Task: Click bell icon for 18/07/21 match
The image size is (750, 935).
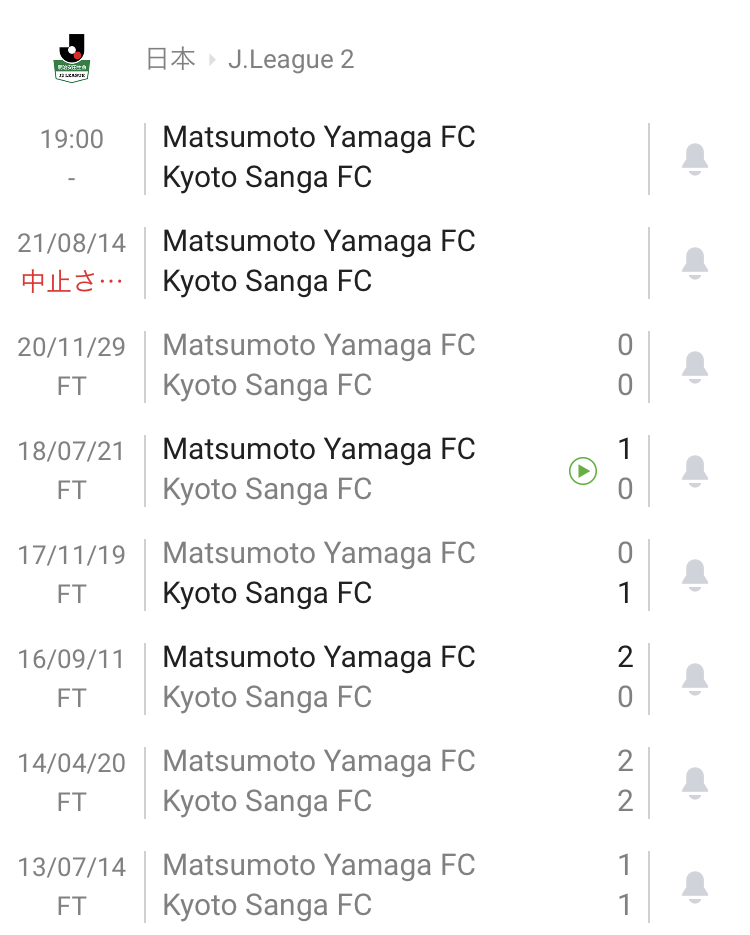Action: click(695, 471)
